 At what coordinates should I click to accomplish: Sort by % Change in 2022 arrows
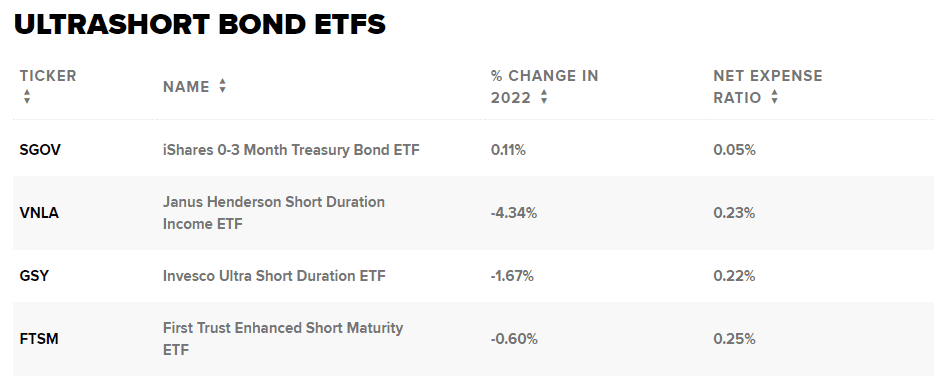(x=544, y=97)
